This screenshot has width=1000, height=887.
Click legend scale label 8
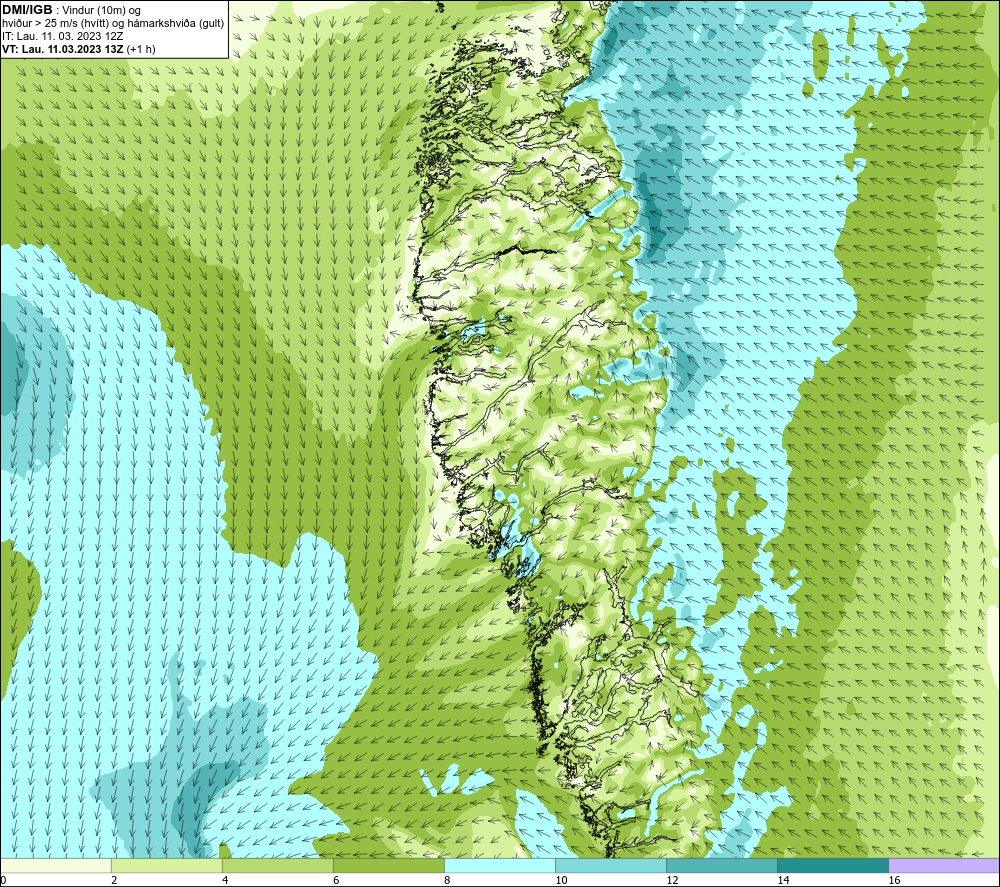point(447,880)
